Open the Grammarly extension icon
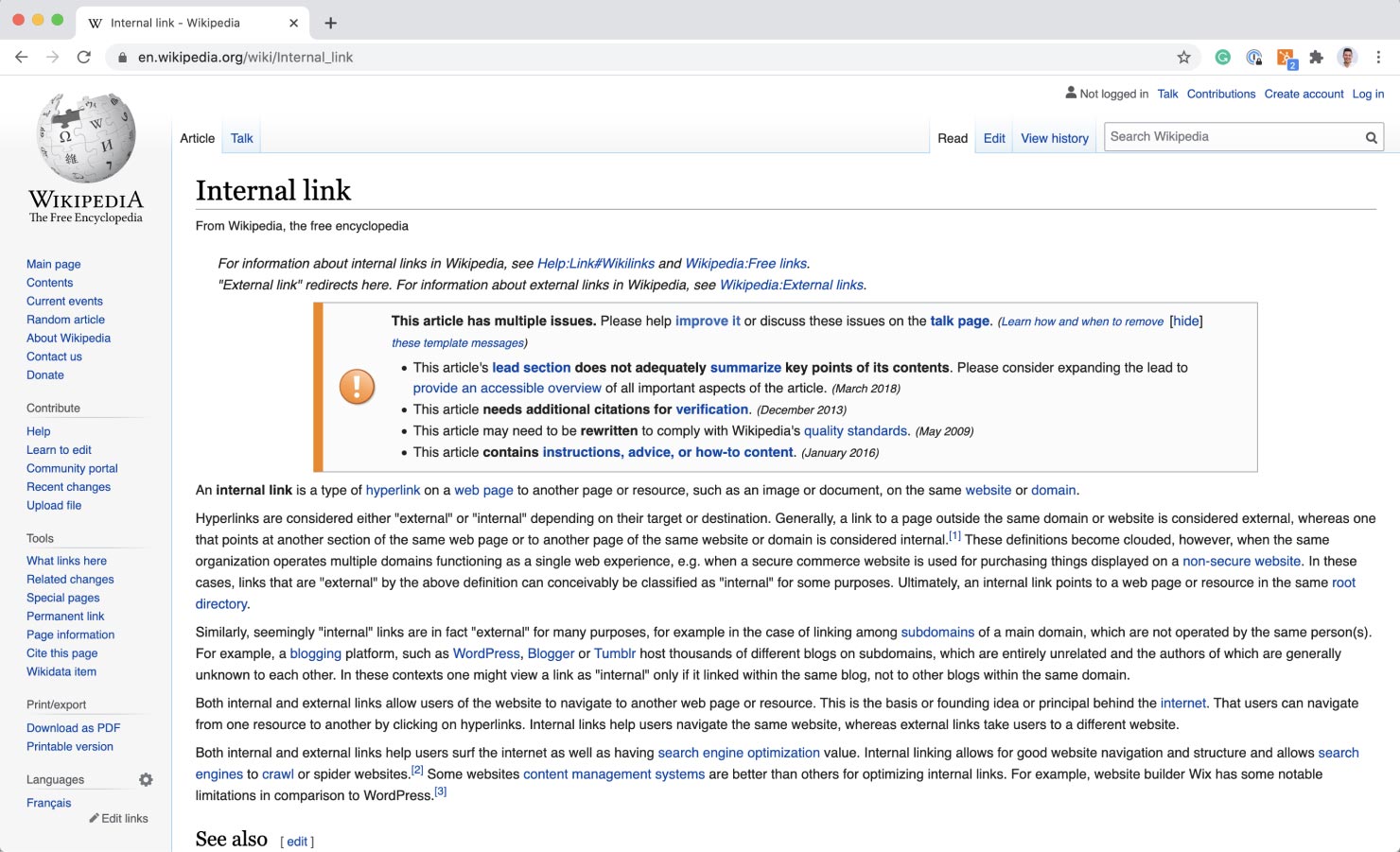1400x852 pixels. [1222, 57]
